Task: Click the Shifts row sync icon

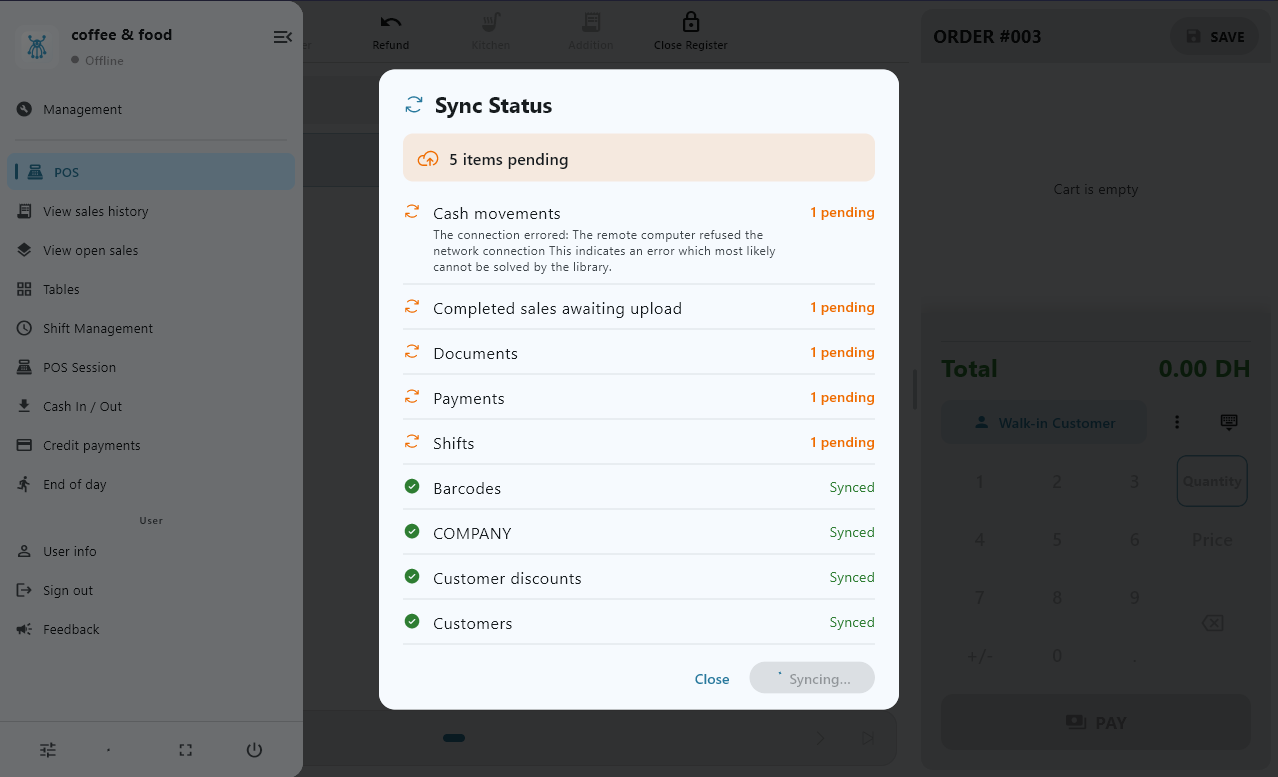Action: (x=412, y=442)
